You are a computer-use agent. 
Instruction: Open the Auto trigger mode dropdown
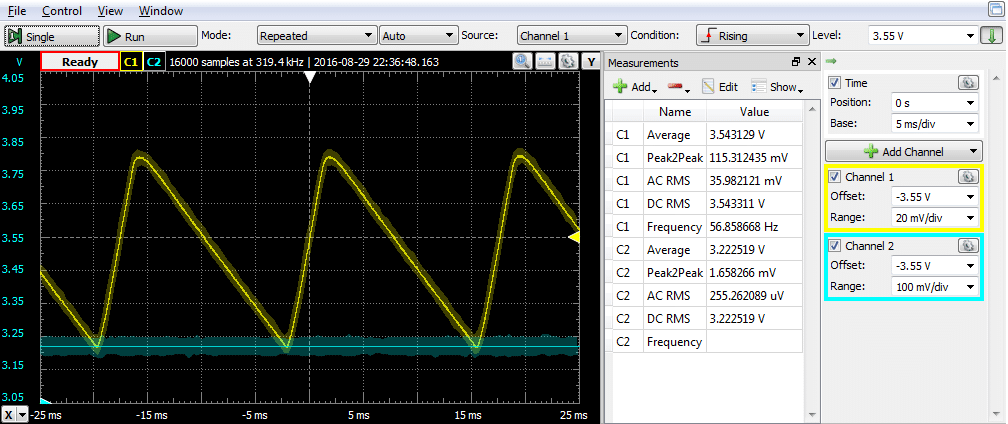pyautogui.click(x=418, y=36)
